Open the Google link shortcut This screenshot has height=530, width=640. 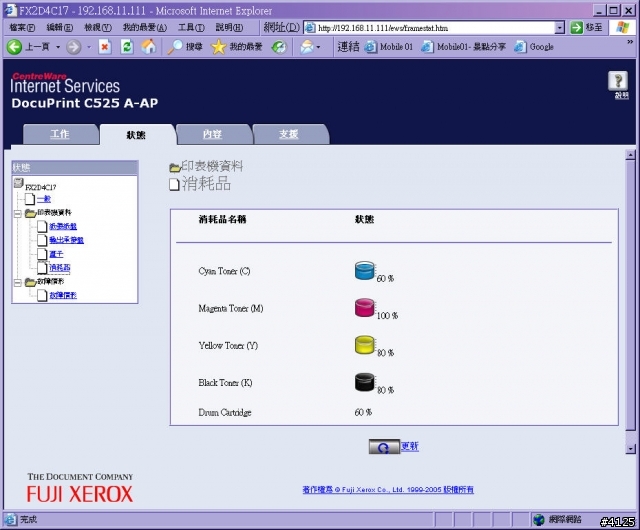(534, 47)
